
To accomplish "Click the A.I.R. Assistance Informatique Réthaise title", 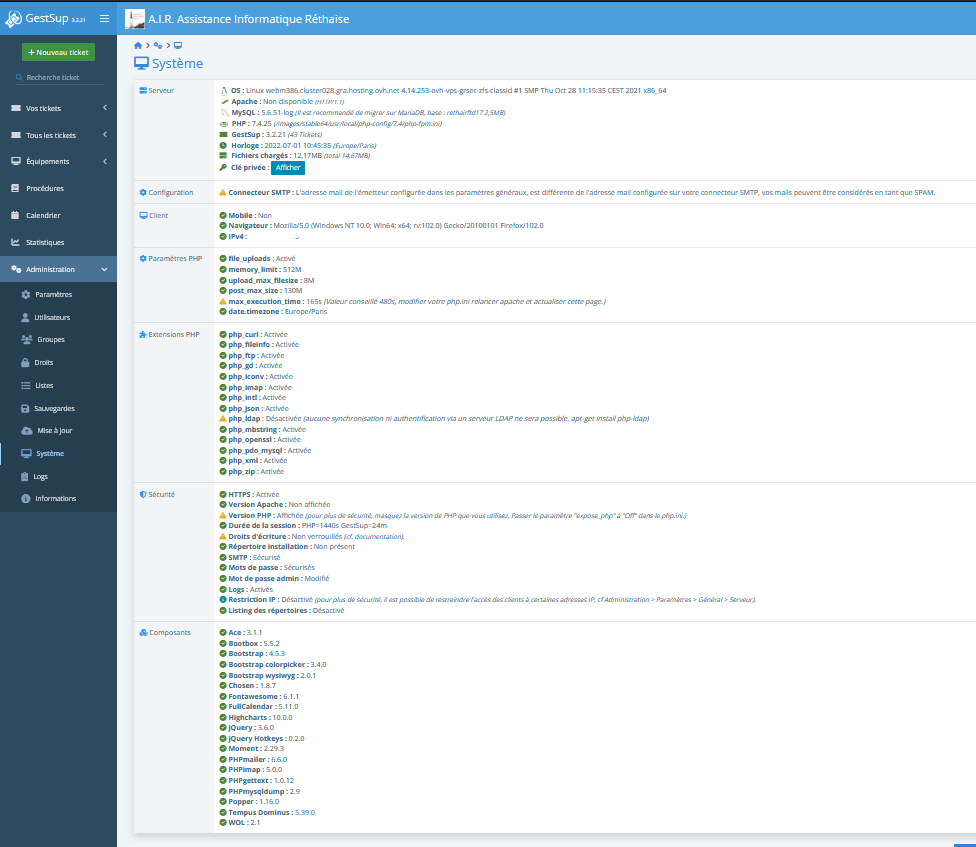I will (x=248, y=19).
